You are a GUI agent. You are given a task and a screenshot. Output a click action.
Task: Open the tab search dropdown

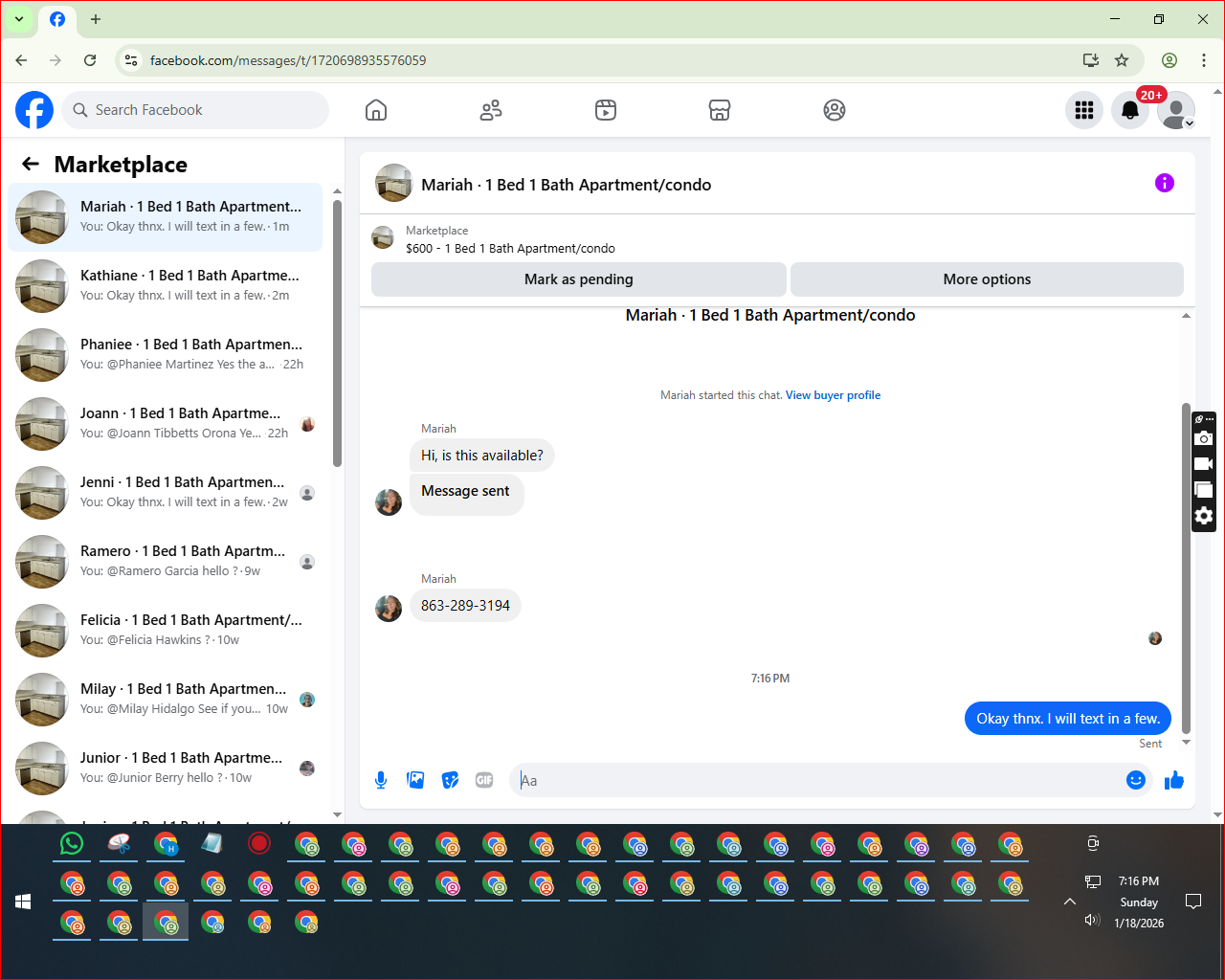click(19, 19)
